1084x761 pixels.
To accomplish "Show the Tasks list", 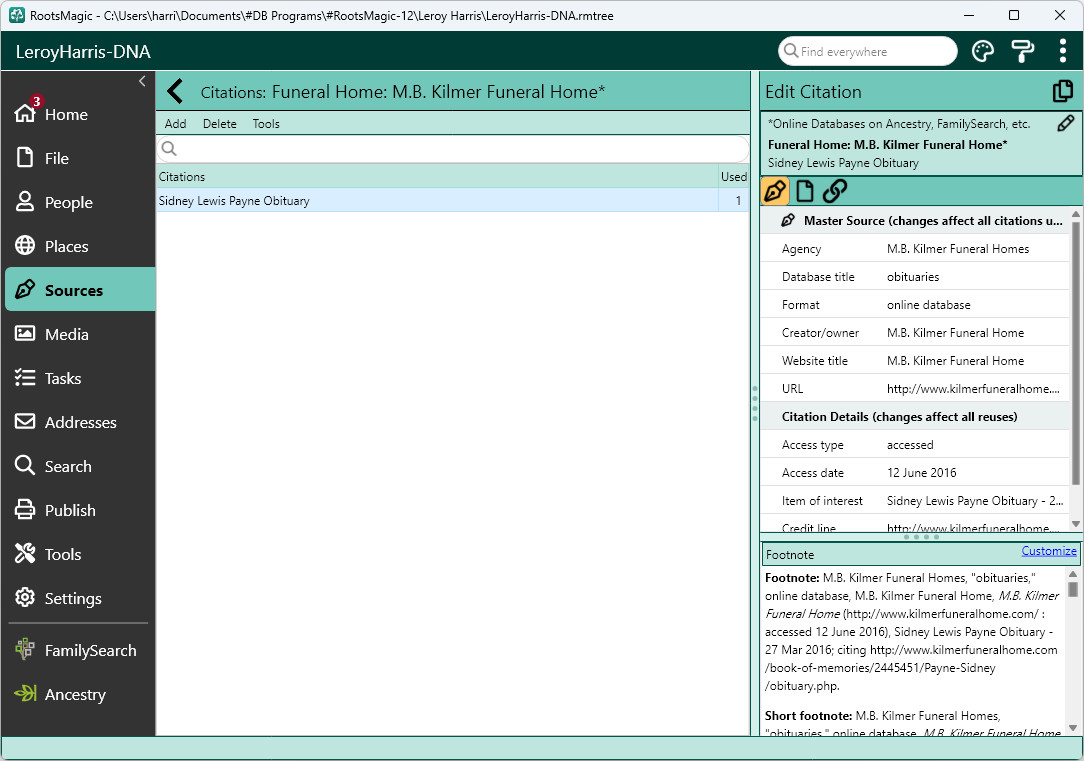I will point(79,378).
